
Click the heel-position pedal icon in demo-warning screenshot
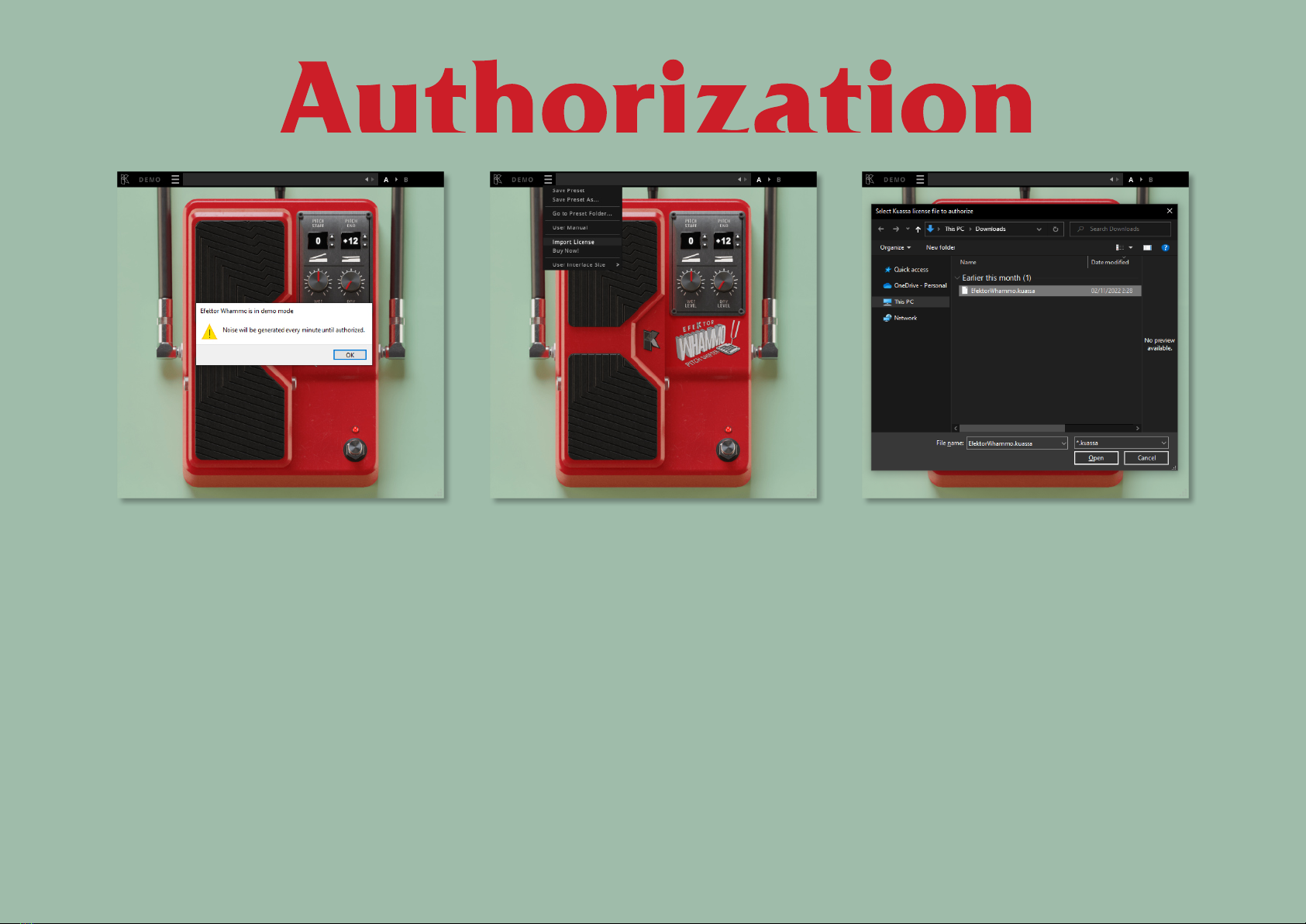pos(318,258)
